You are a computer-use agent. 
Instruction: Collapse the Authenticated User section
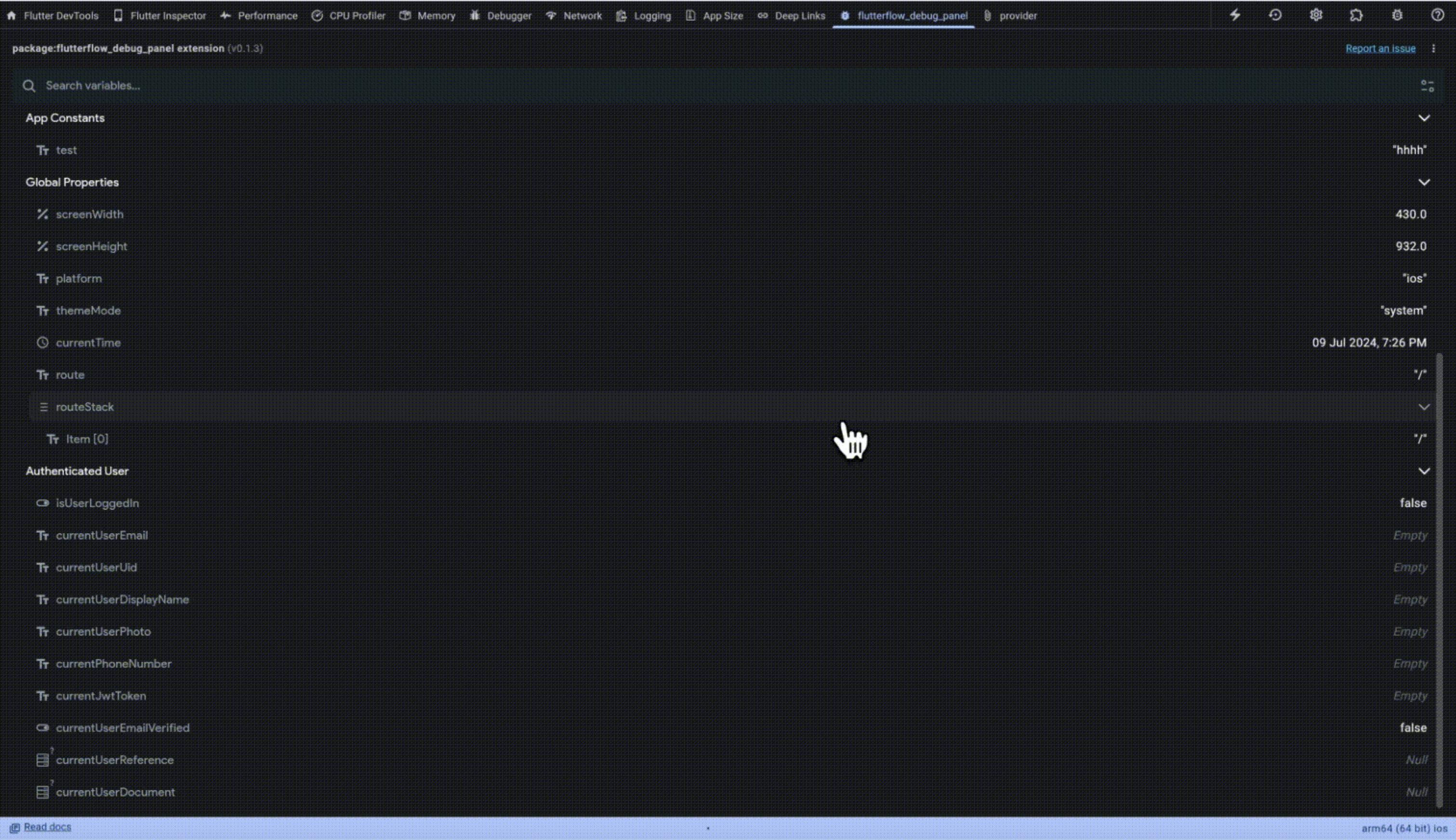click(x=1424, y=472)
